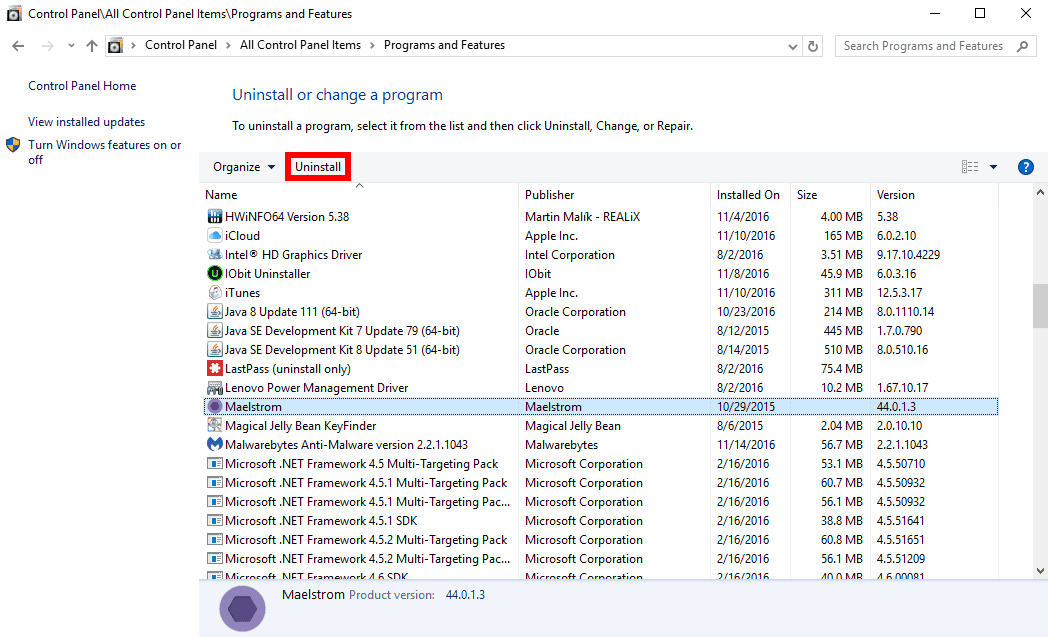Click the 75.4 MB LastPass size cell
Screen dimensions: 1048x637
840,368
